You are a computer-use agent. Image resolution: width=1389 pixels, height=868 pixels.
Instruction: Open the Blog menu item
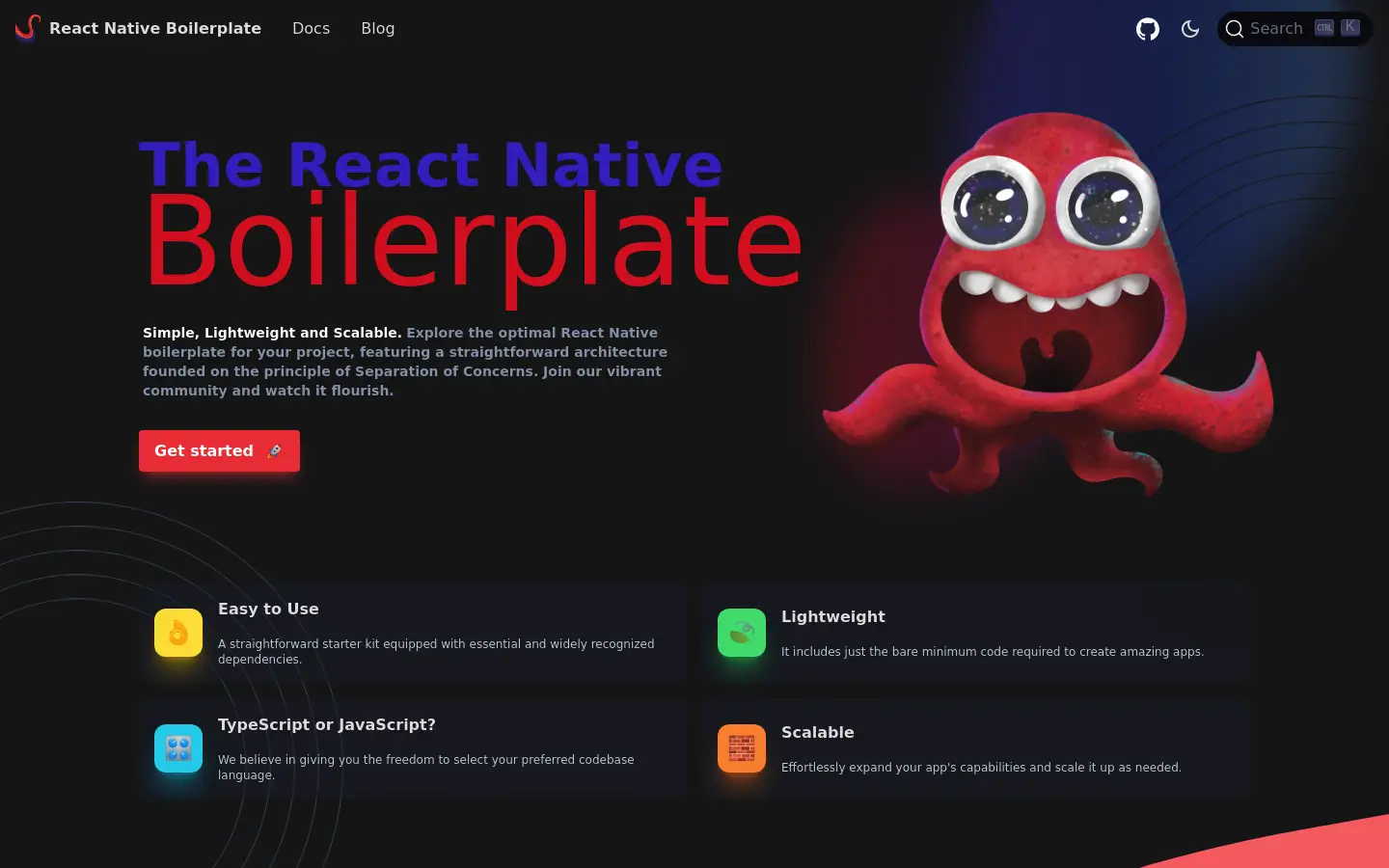tap(377, 29)
